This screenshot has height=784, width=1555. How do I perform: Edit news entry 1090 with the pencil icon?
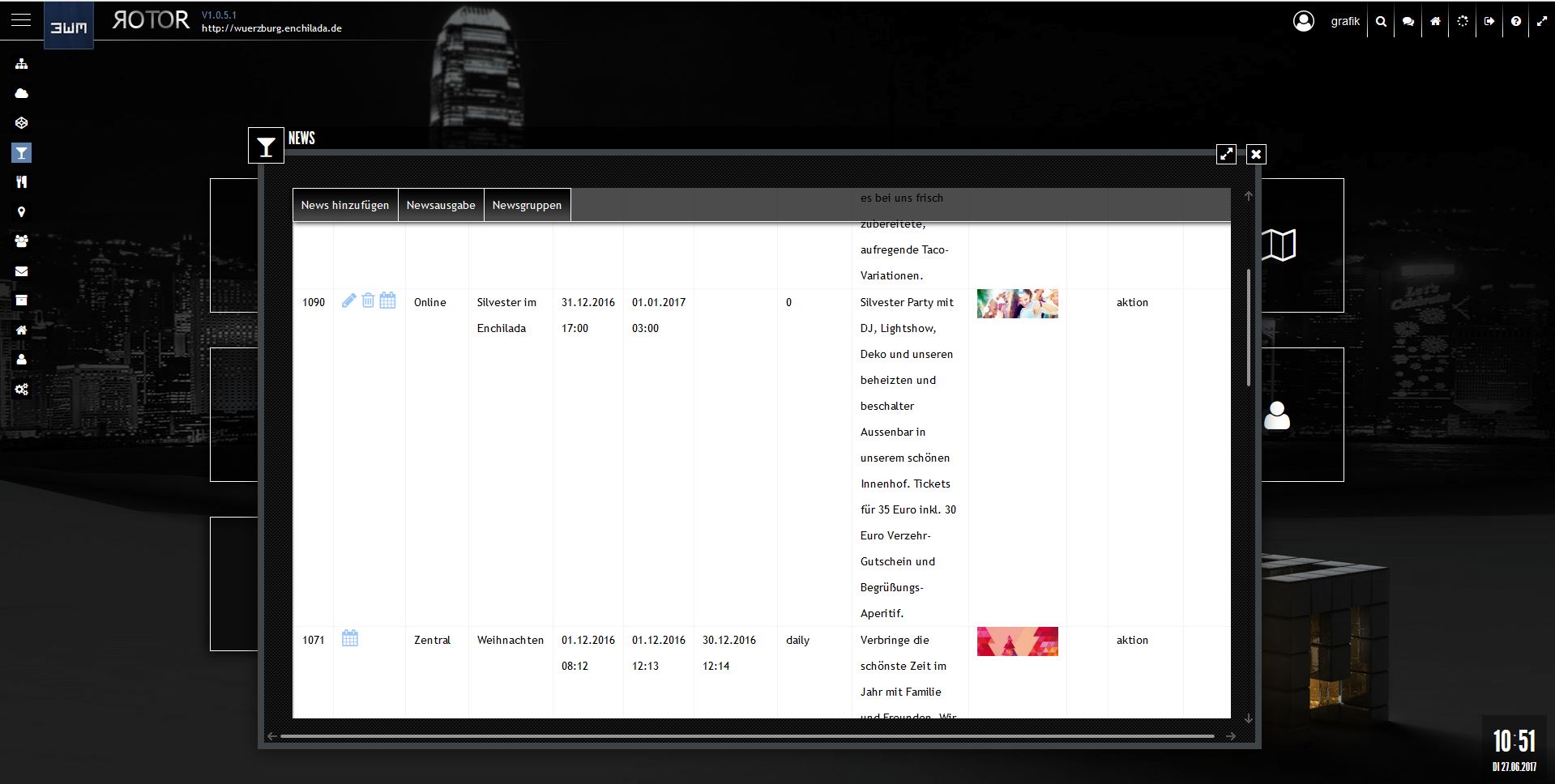pyautogui.click(x=349, y=300)
